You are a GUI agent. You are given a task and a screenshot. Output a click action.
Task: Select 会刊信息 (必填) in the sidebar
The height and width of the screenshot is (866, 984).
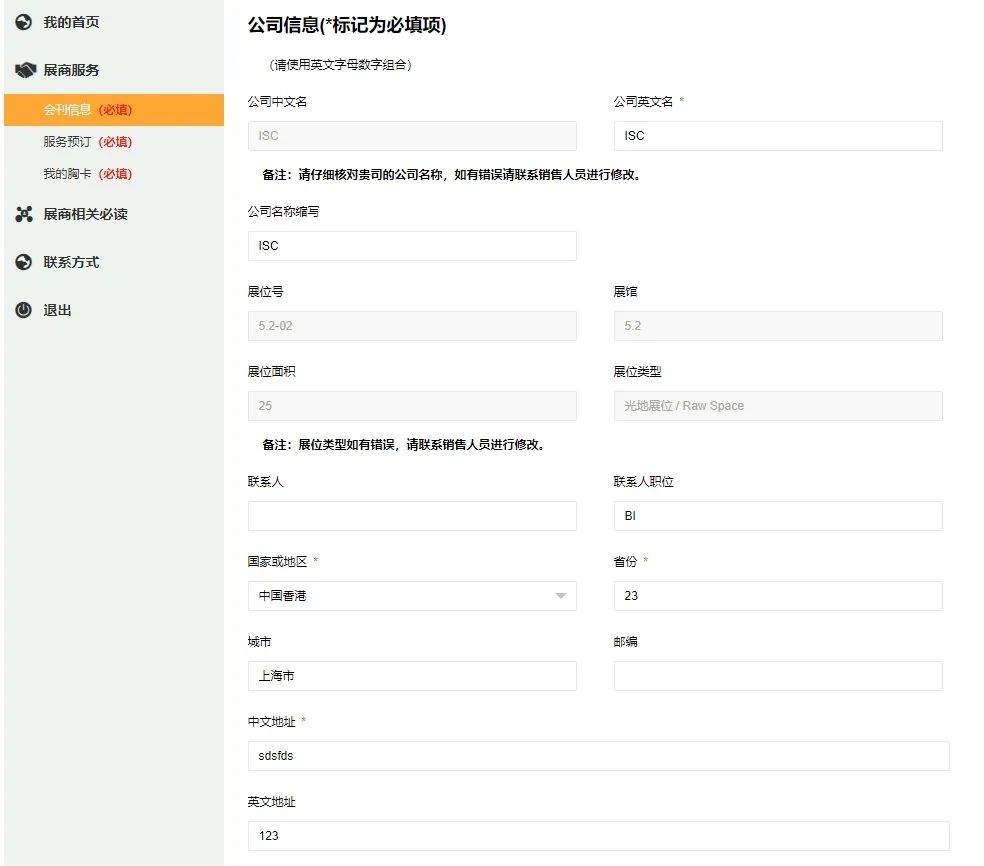click(114, 110)
